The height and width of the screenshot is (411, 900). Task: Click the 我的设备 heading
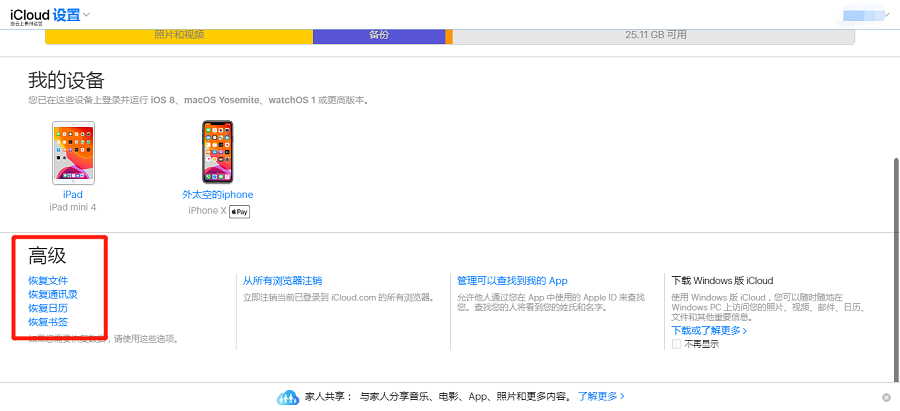[66, 80]
